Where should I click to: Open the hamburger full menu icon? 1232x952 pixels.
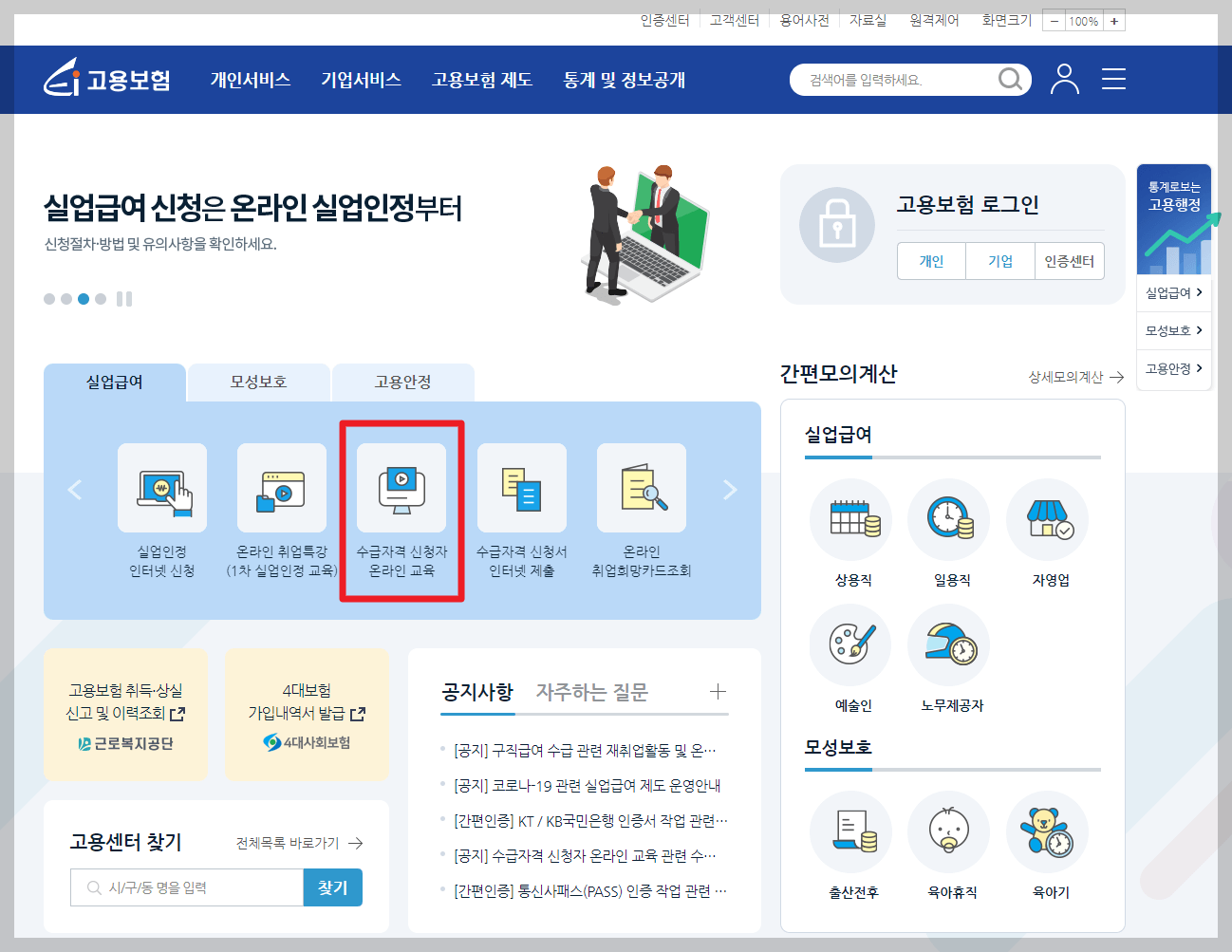(1113, 79)
